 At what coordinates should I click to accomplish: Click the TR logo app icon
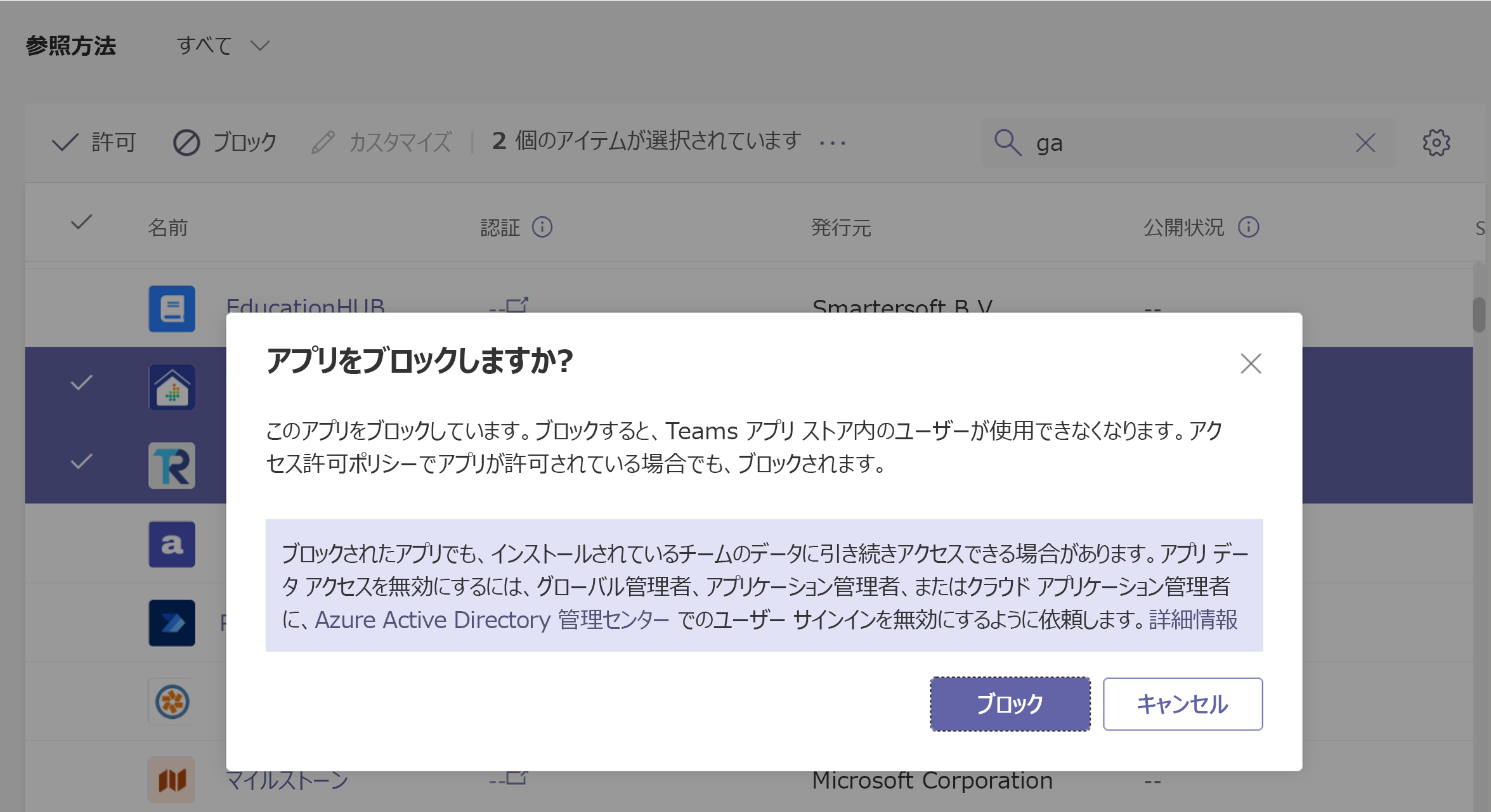click(172, 465)
